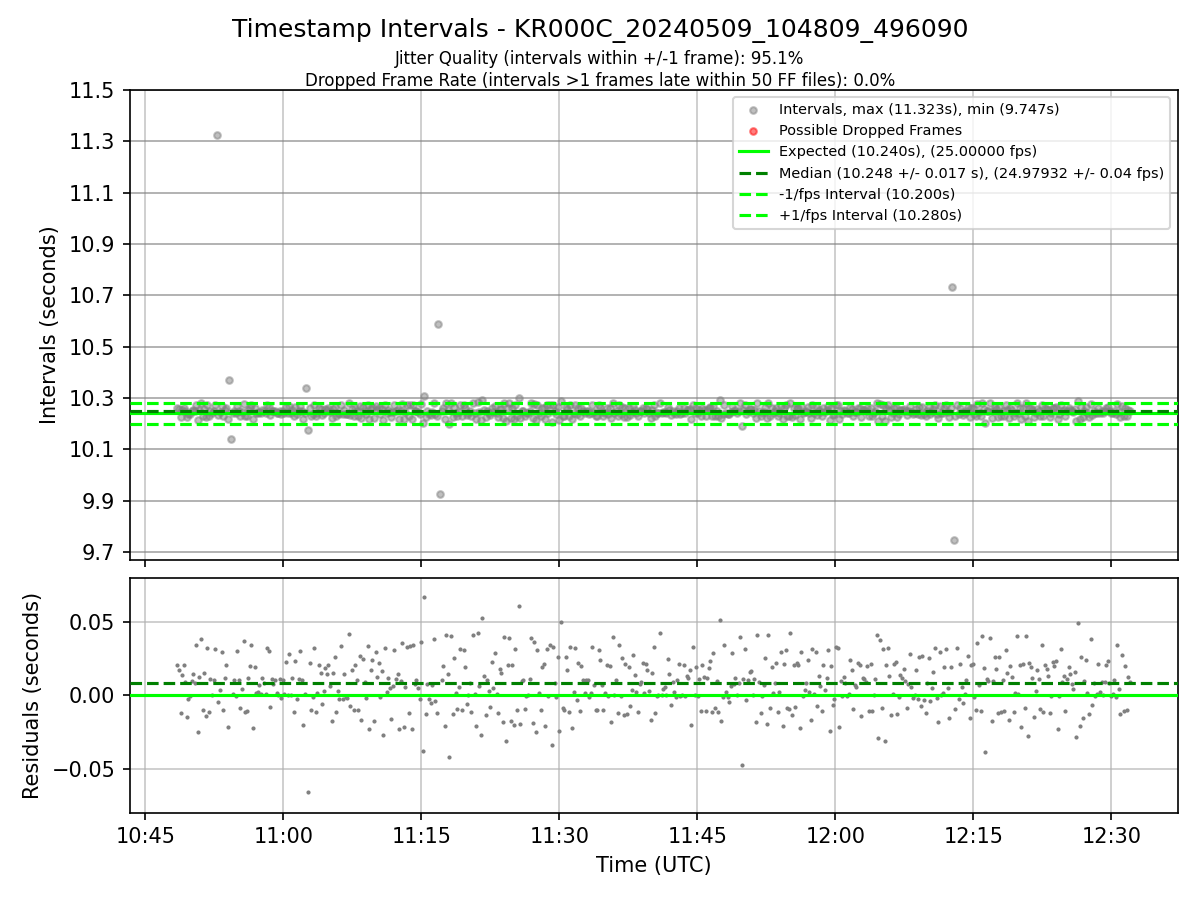
Task: Click the gray marker beside 'Intervals, max' legend
Action: tap(754, 110)
